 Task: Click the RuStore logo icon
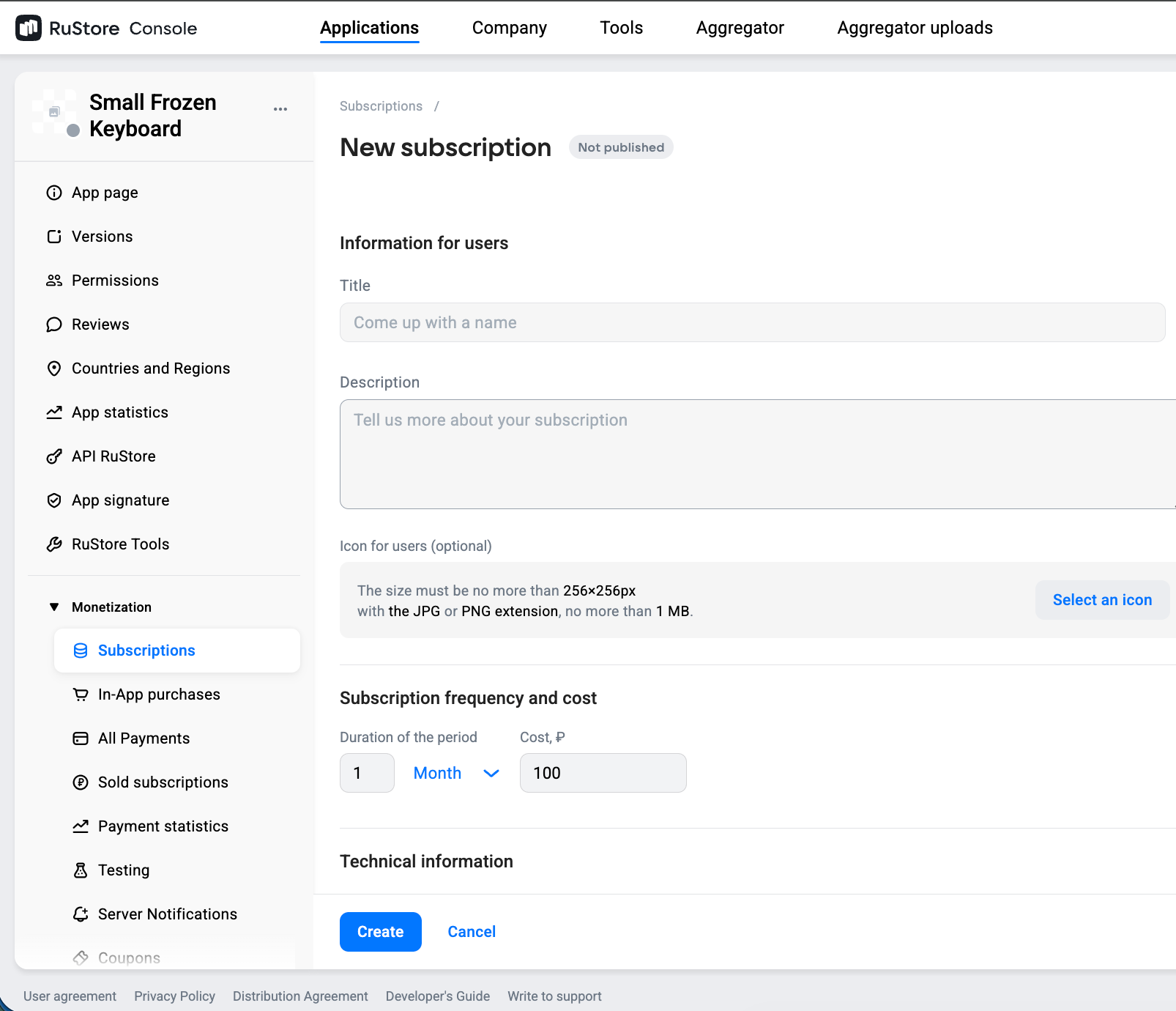point(29,28)
